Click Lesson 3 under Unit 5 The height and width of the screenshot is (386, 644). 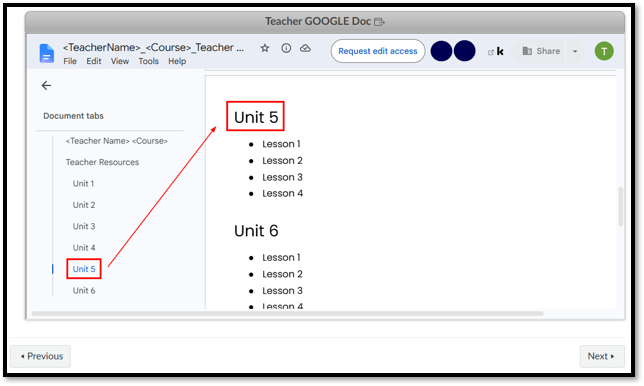[282, 177]
